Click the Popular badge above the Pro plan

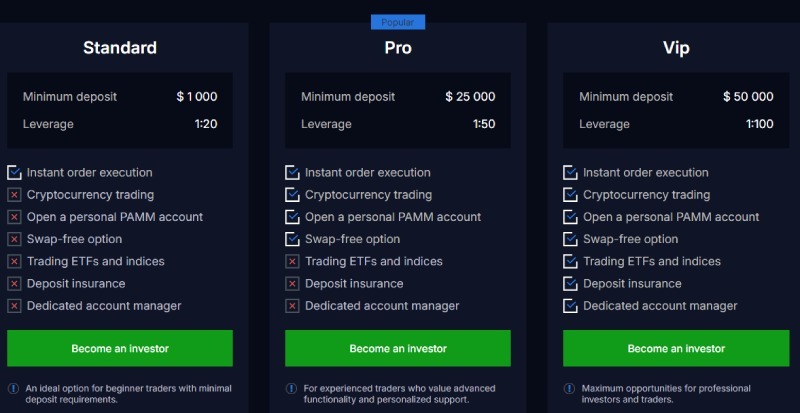point(398,22)
